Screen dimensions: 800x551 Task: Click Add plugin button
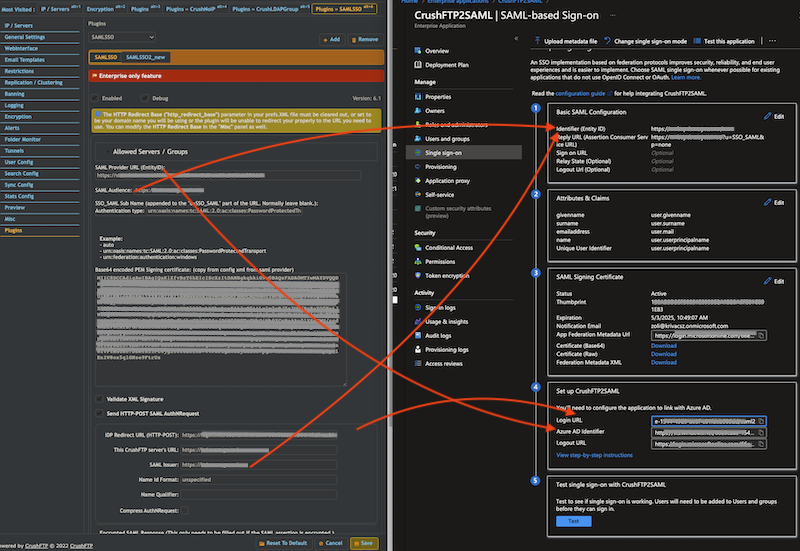pyautogui.click(x=332, y=39)
